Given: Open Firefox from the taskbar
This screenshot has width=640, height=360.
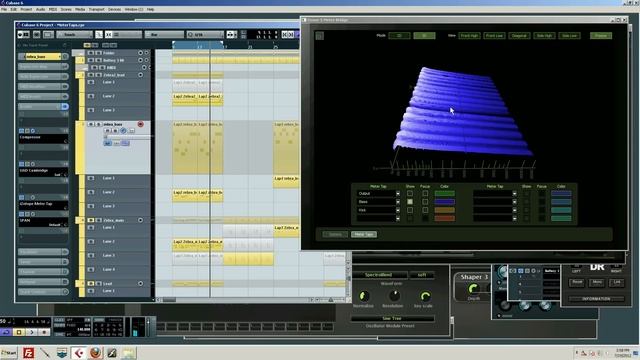Looking at the screenshot, I should 96,353.
